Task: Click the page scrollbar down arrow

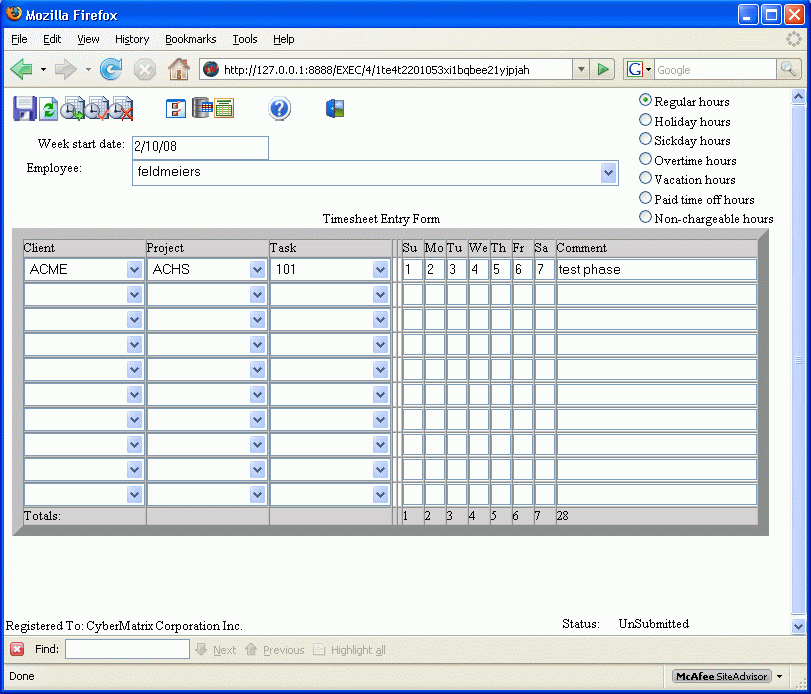Action: [798, 626]
